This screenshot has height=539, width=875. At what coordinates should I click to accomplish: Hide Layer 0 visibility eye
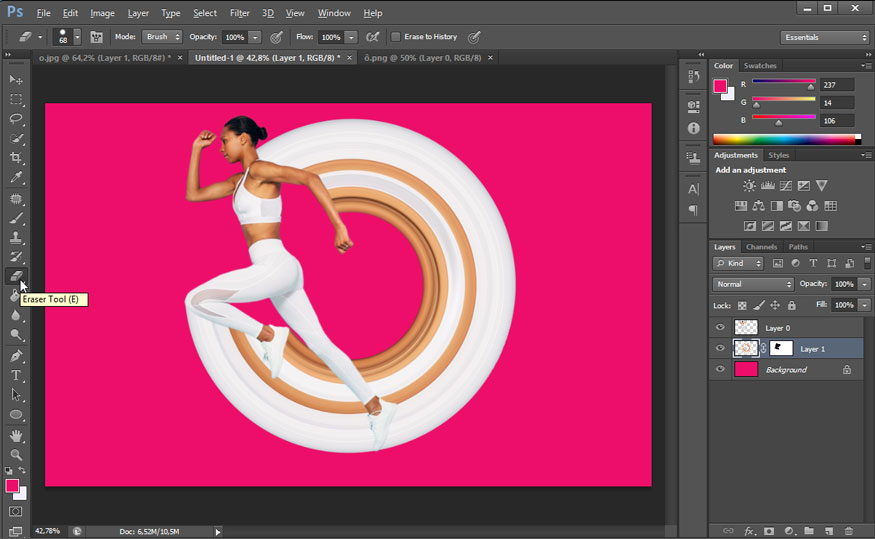pyautogui.click(x=720, y=328)
